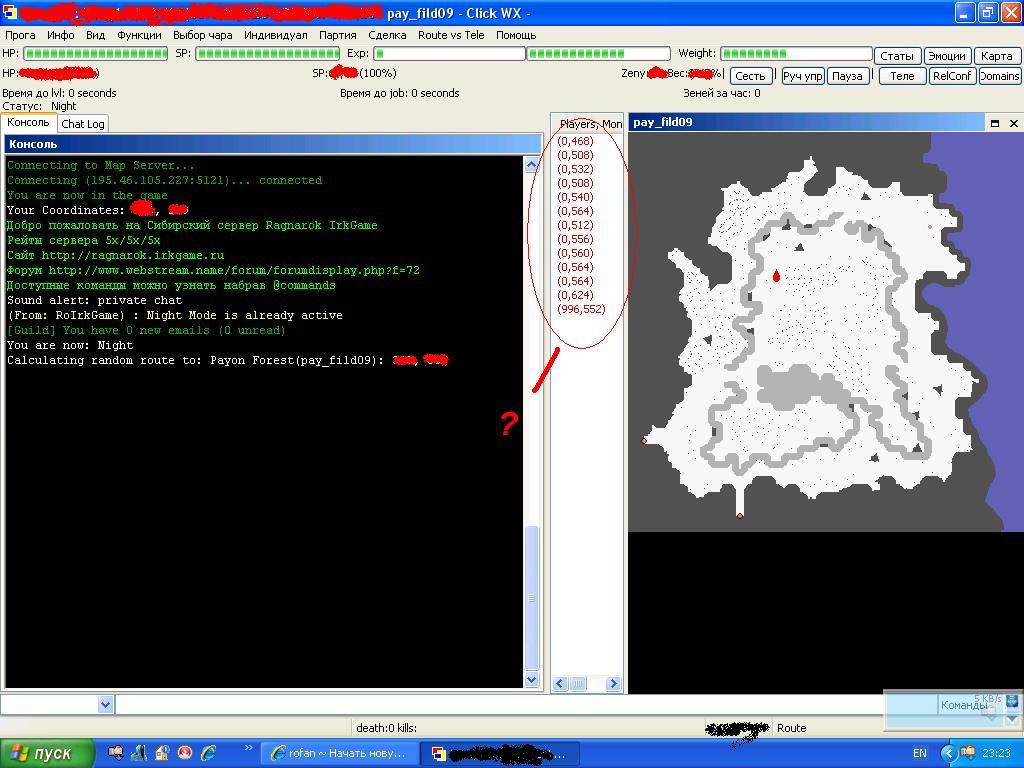This screenshot has width=1024, height=768.
Task: Open the Сделка menu
Action: 387,35
